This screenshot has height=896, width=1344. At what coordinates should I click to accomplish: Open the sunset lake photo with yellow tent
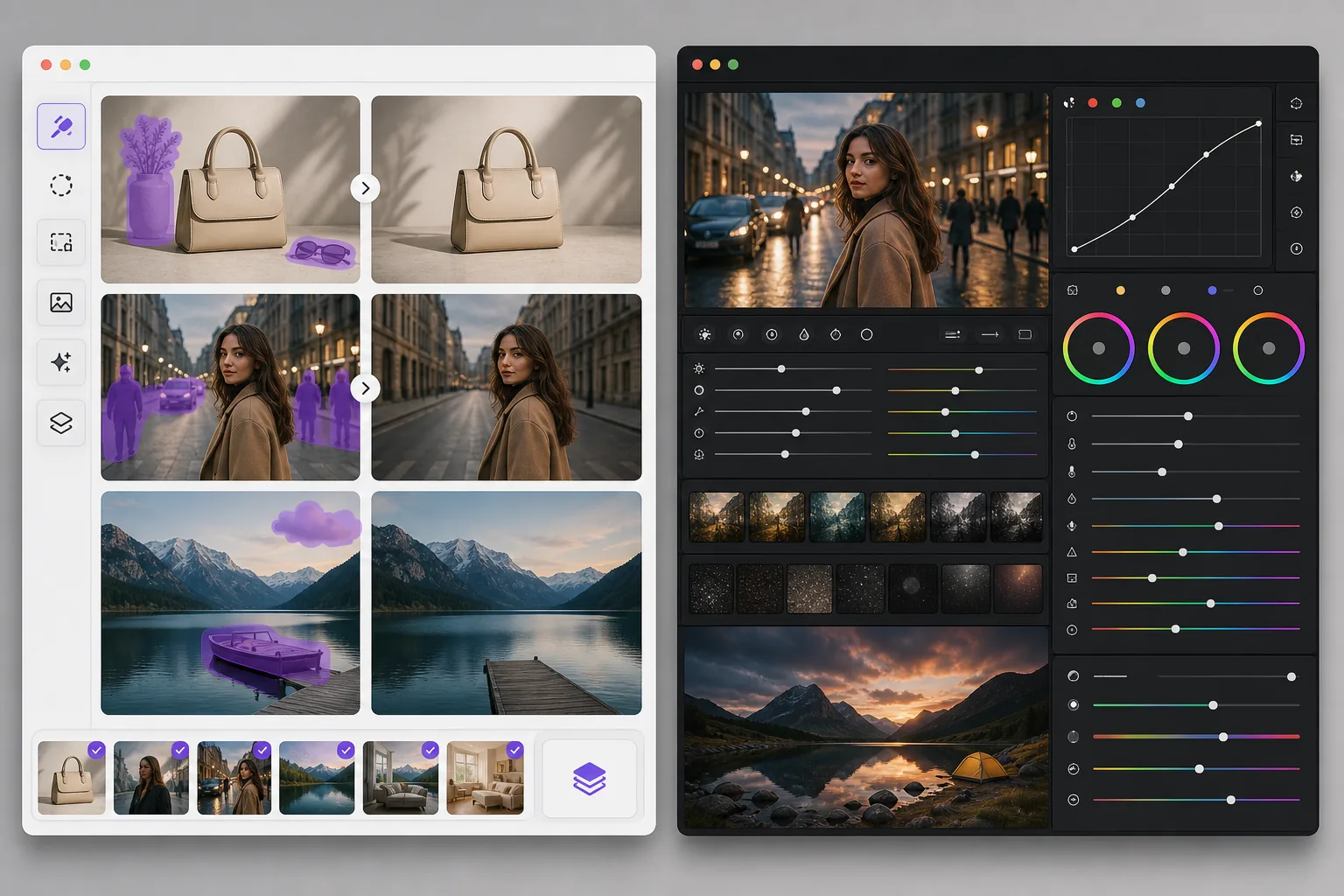point(866,727)
